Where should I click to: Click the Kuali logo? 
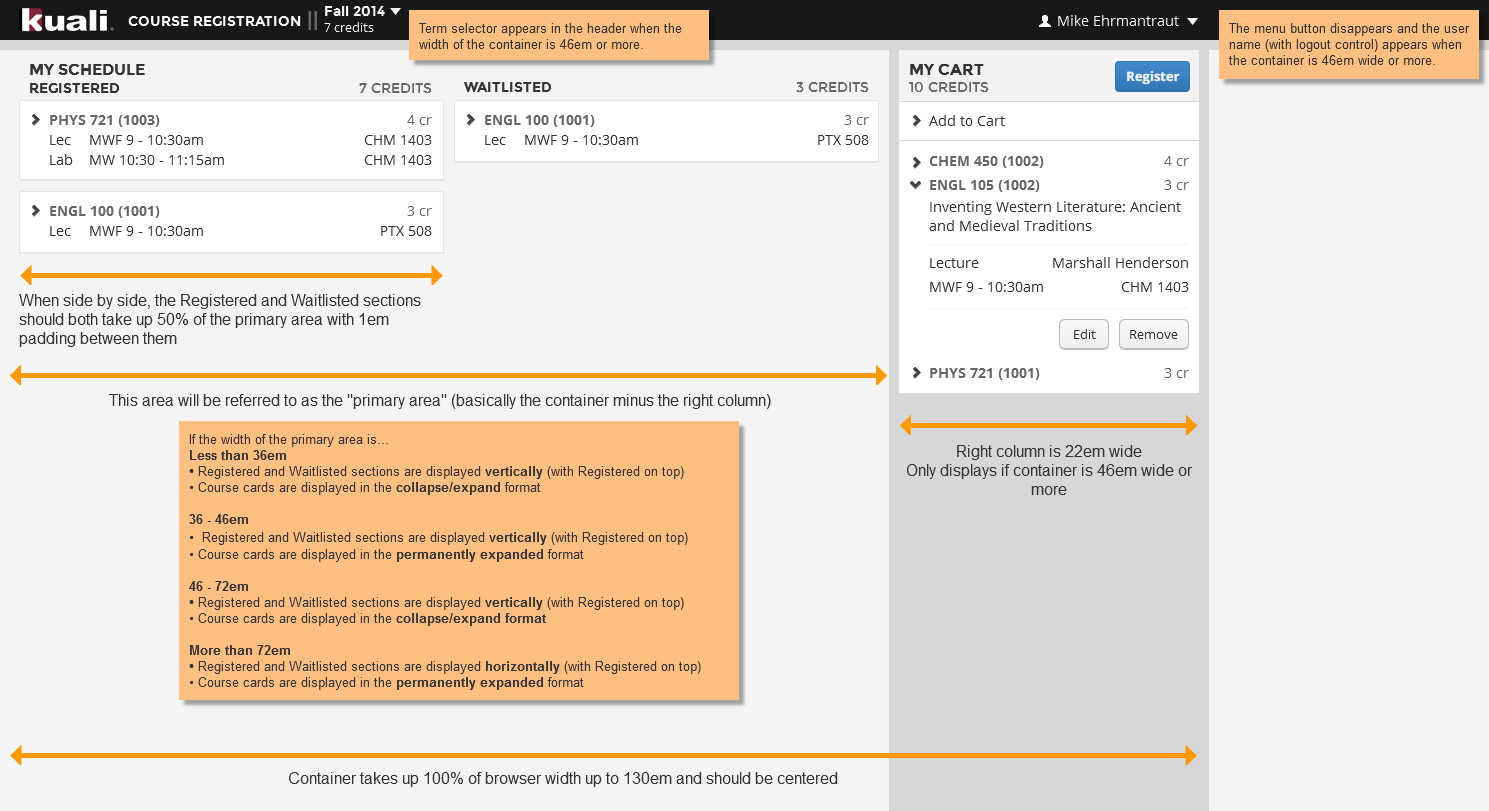coord(68,20)
